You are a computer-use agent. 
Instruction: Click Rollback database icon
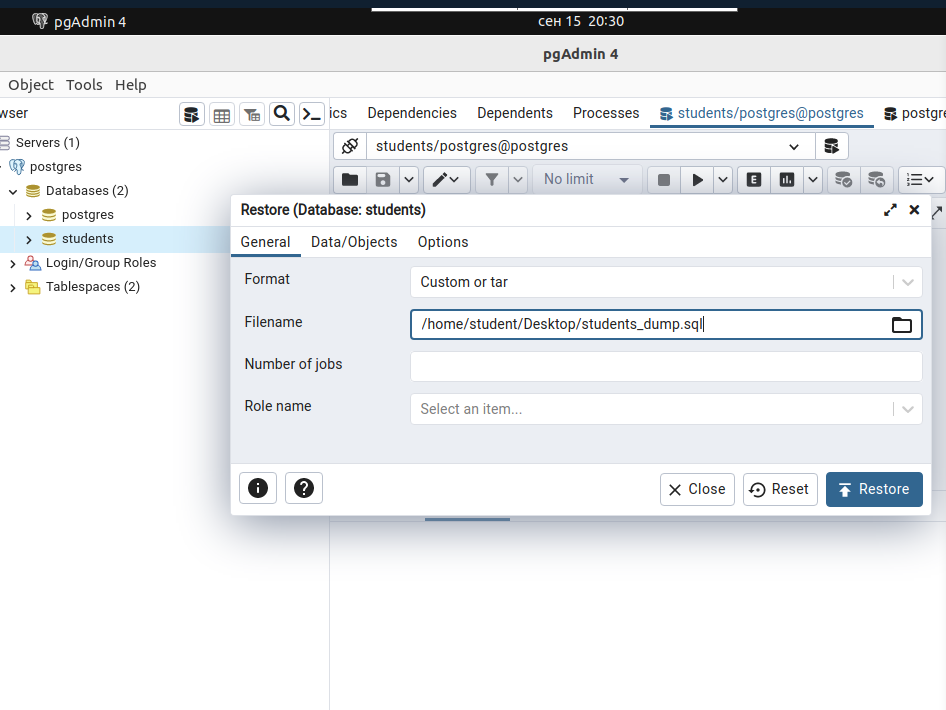[876, 180]
